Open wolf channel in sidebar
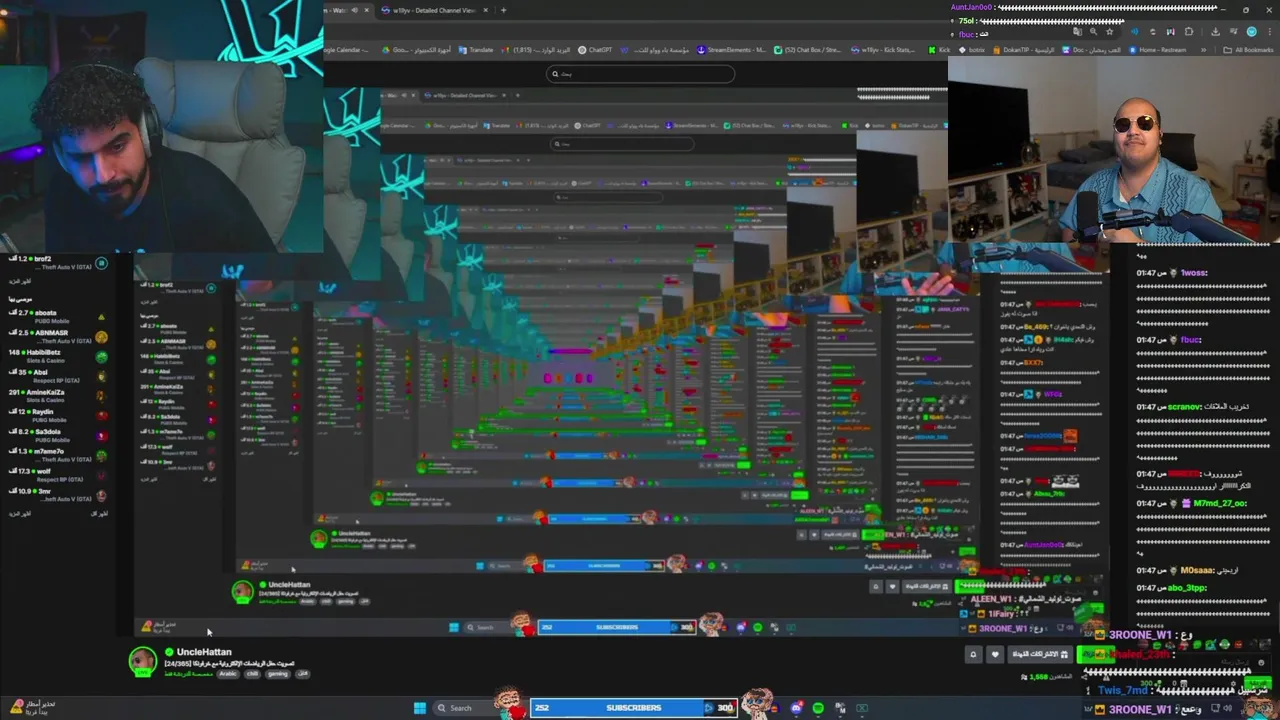 pyautogui.click(x=58, y=475)
